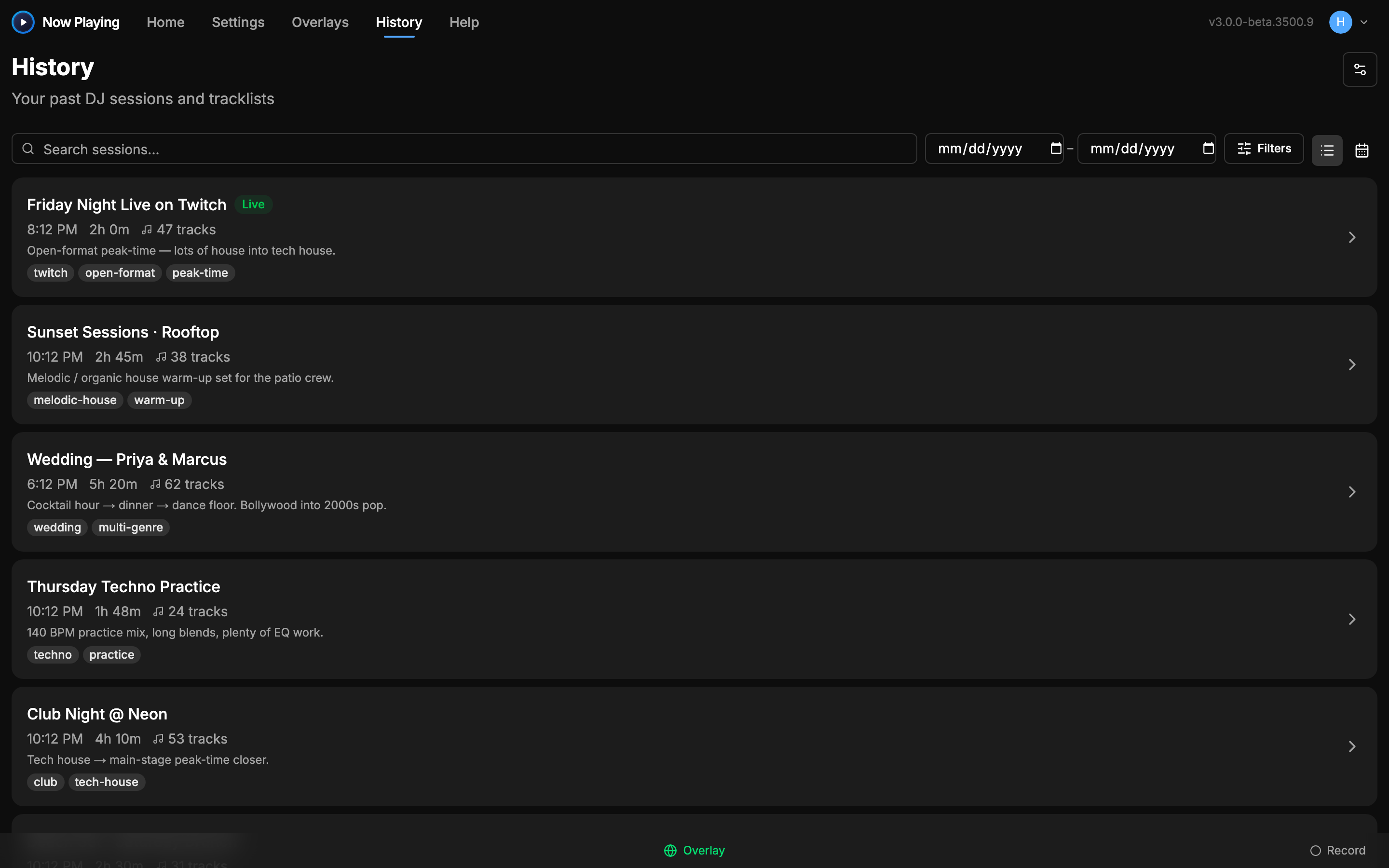Click the Live badge
This screenshot has width=1389, height=868.
[253, 204]
